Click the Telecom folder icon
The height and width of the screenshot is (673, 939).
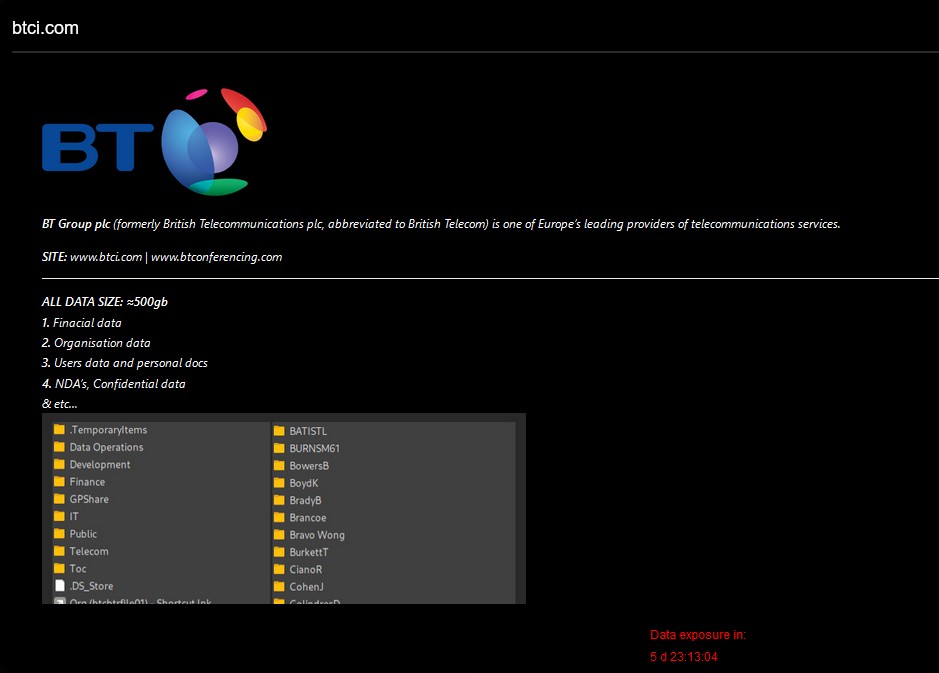[60, 551]
